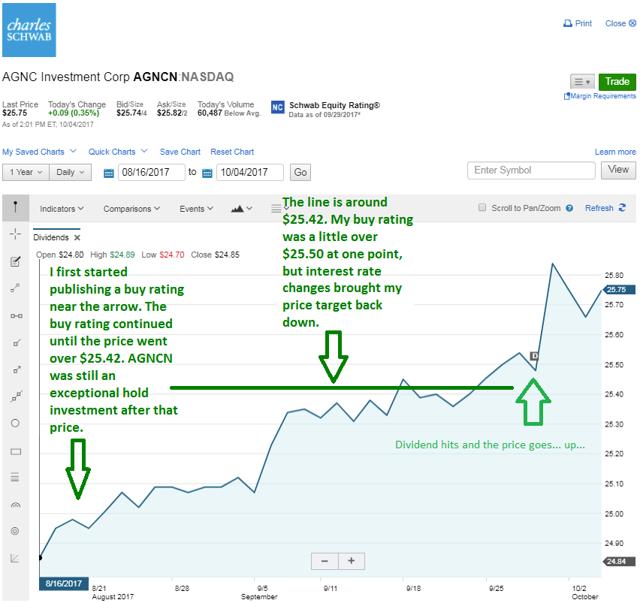Open the actions list dropdown beside Trade
640x603 pixels.
582,82
